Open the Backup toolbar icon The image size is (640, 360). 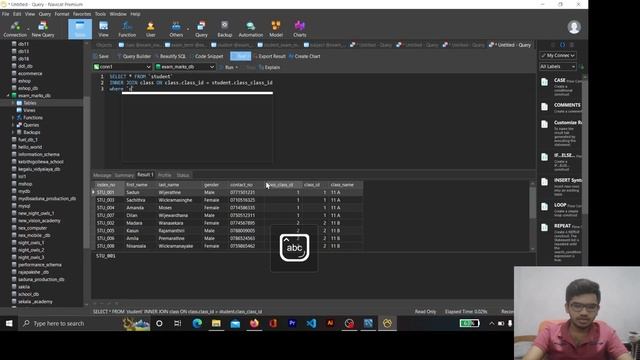click(224, 29)
